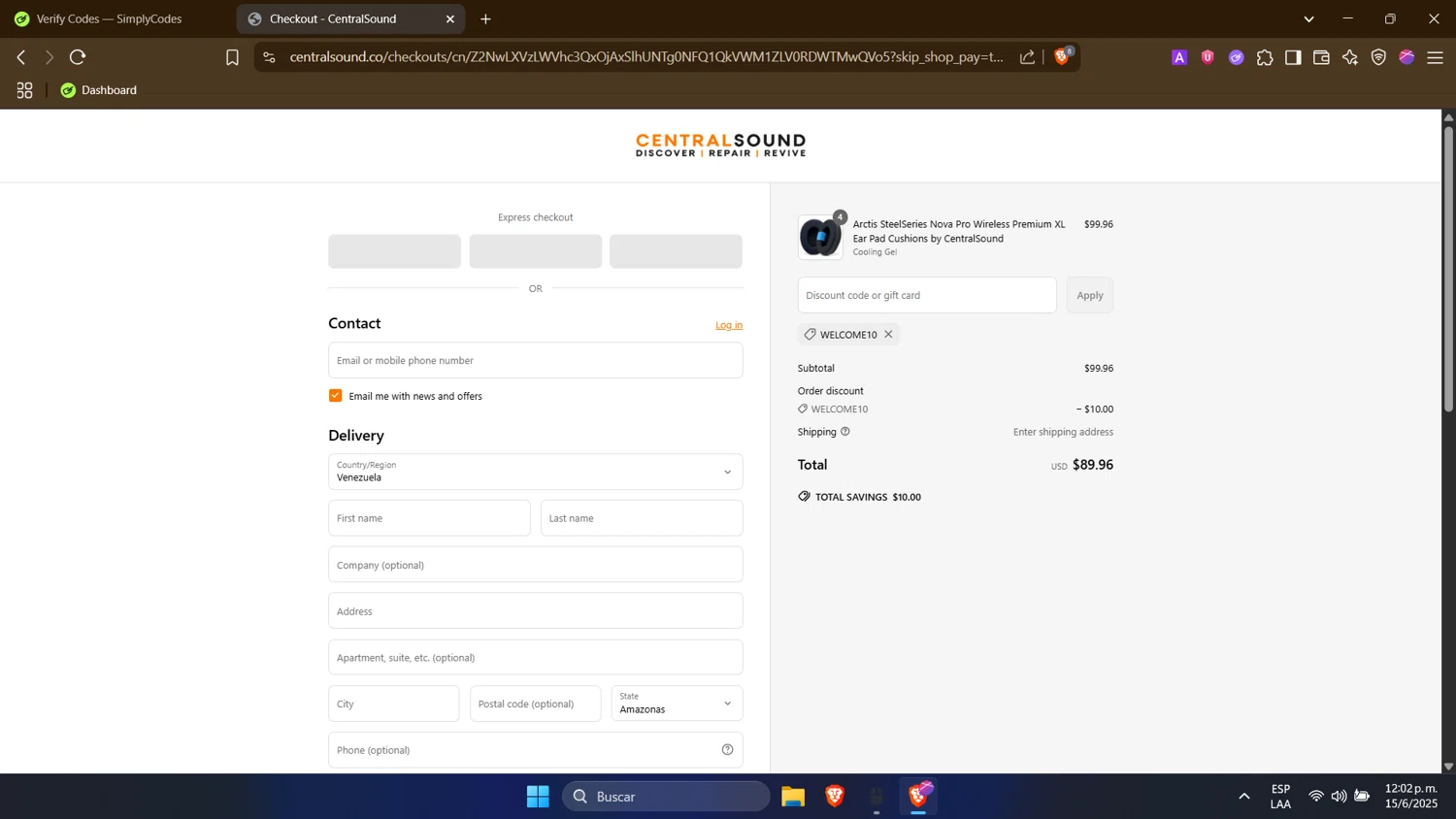The image size is (1456, 819).
Task: Share this page via the share icon
Action: click(1027, 57)
